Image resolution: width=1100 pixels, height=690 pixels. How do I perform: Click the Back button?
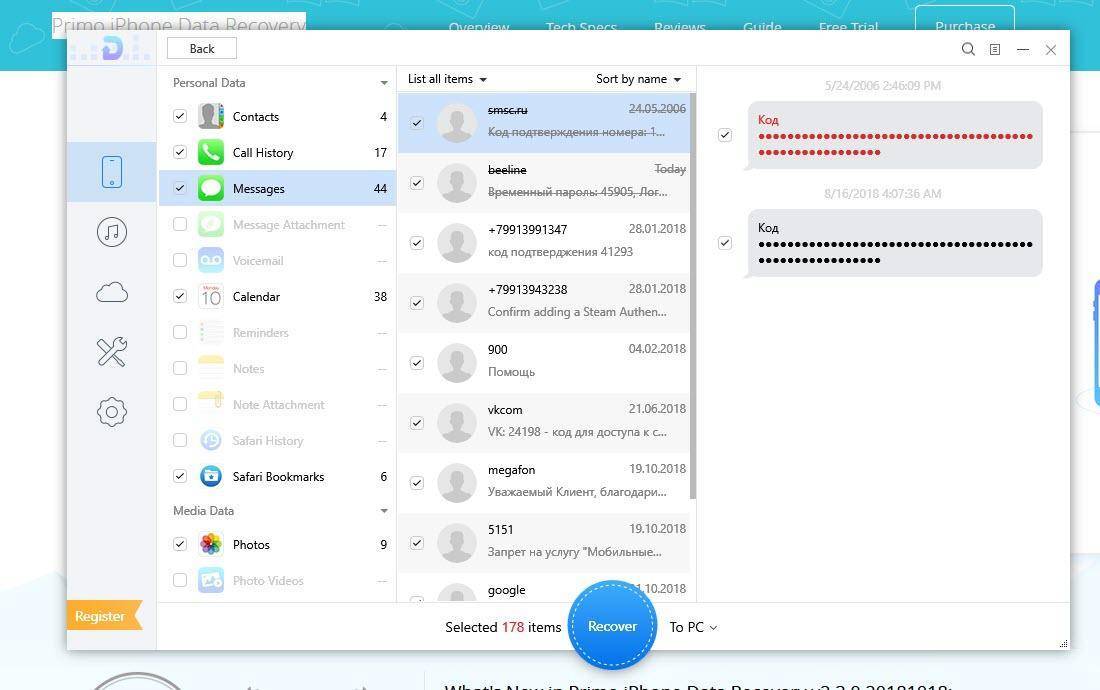click(x=202, y=48)
